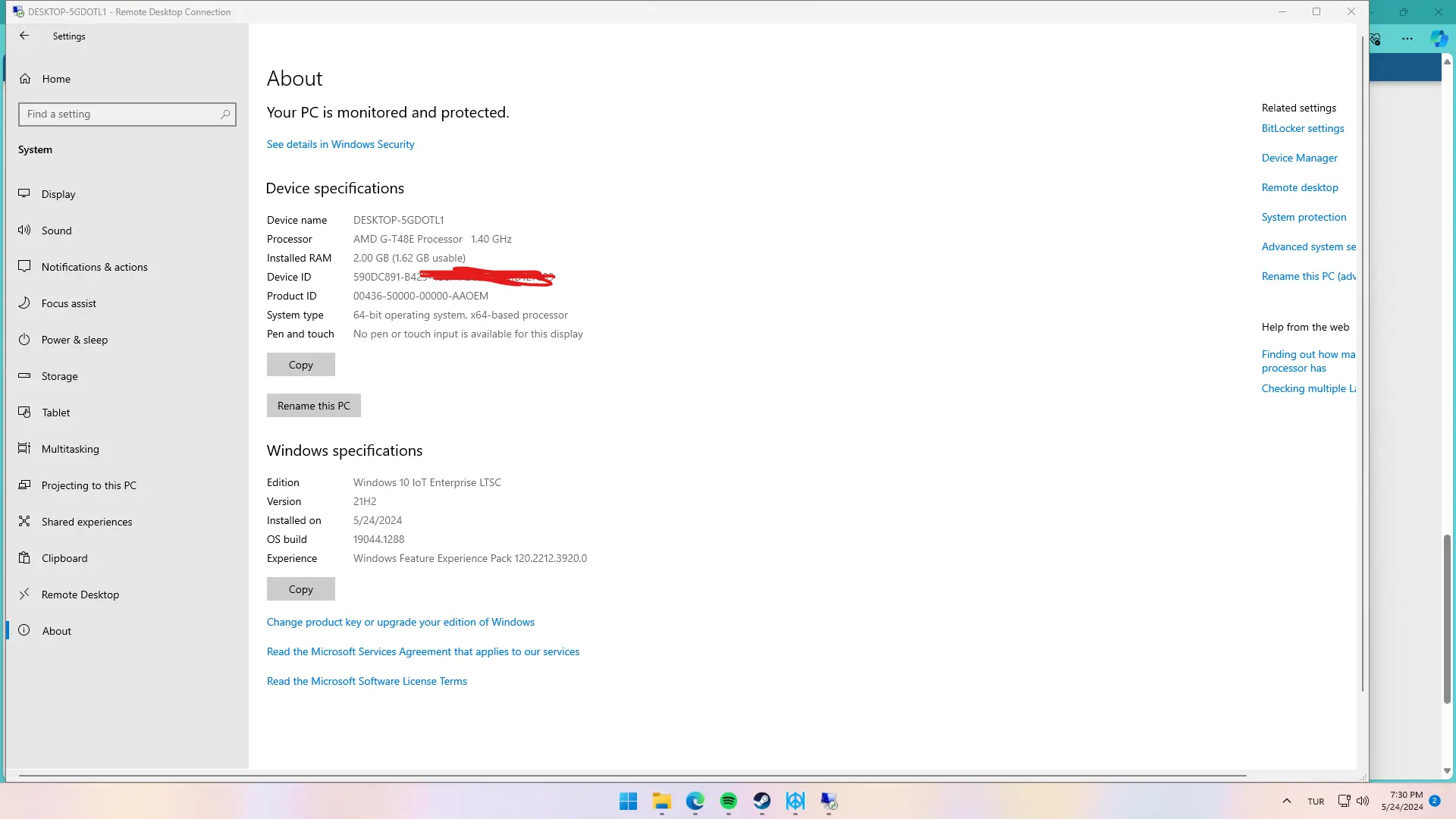Read the Microsoft Services Agreement link

click(x=423, y=651)
